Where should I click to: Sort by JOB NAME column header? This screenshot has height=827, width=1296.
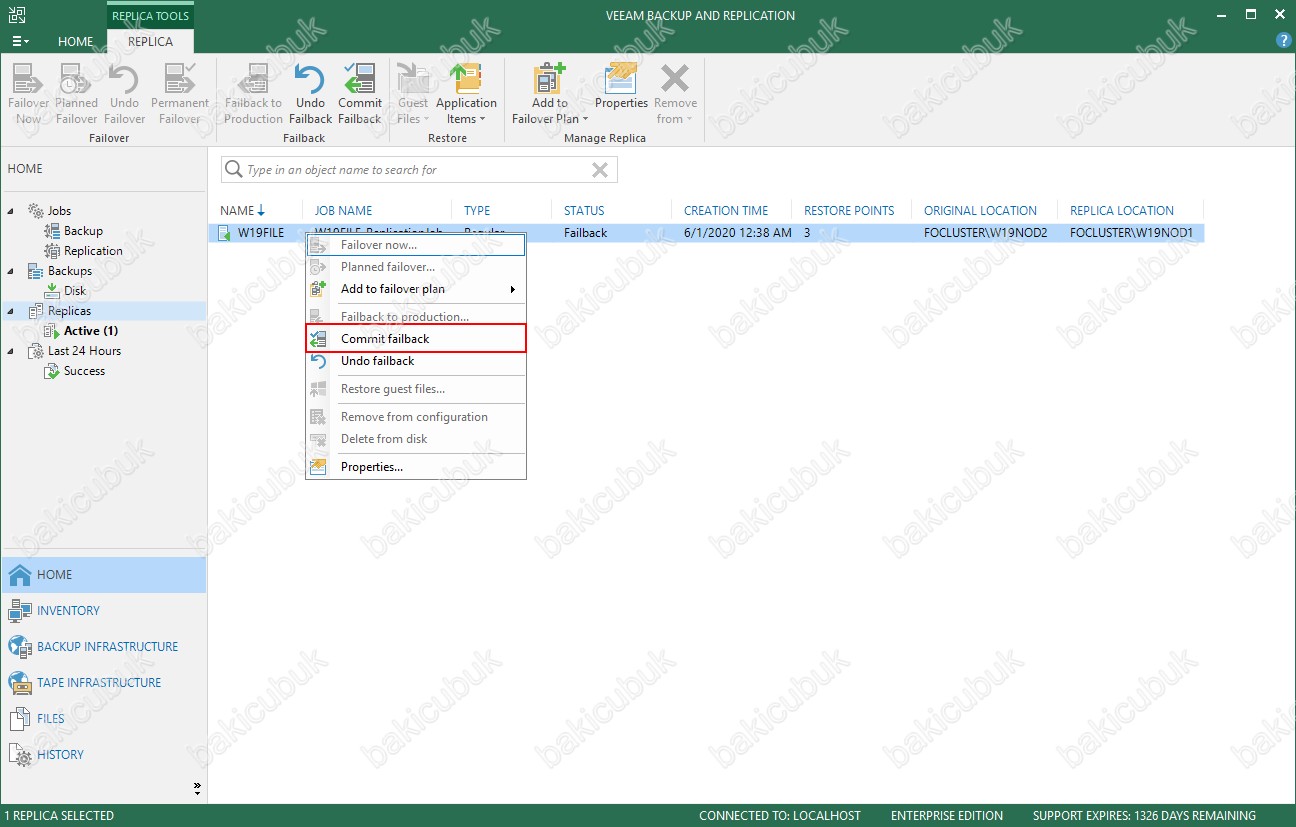click(343, 210)
